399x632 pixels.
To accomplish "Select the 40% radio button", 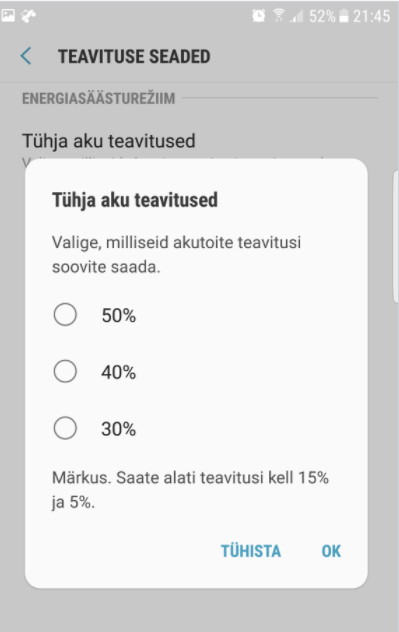I will pyautogui.click(x=65, y=371).
